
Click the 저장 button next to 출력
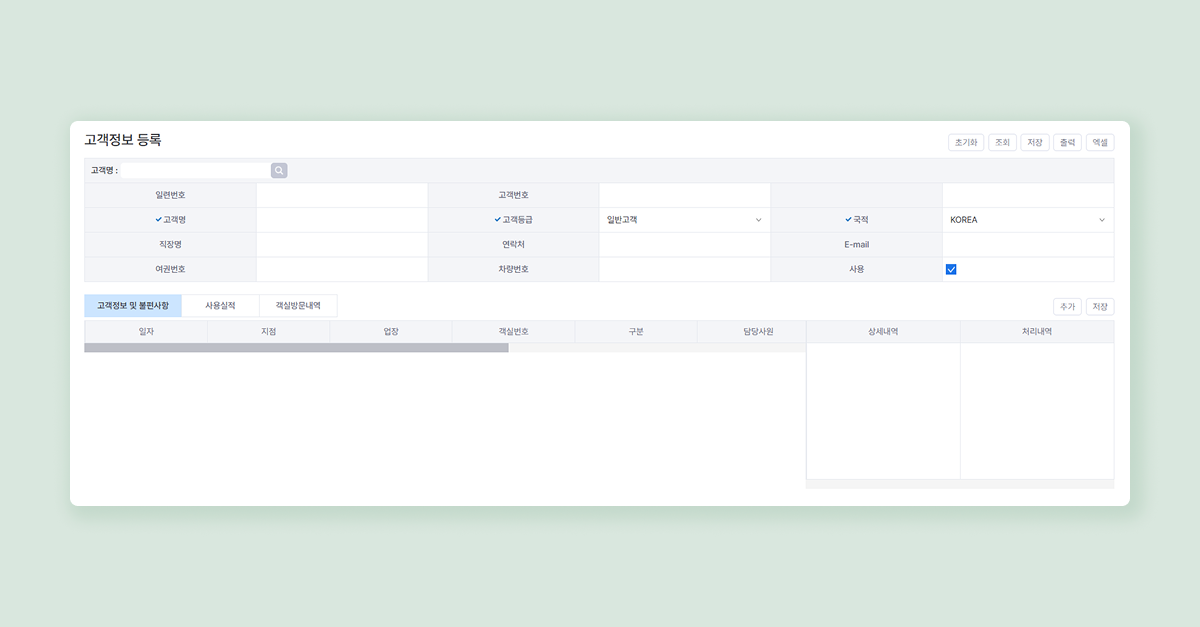click(x=1035, y=143)
